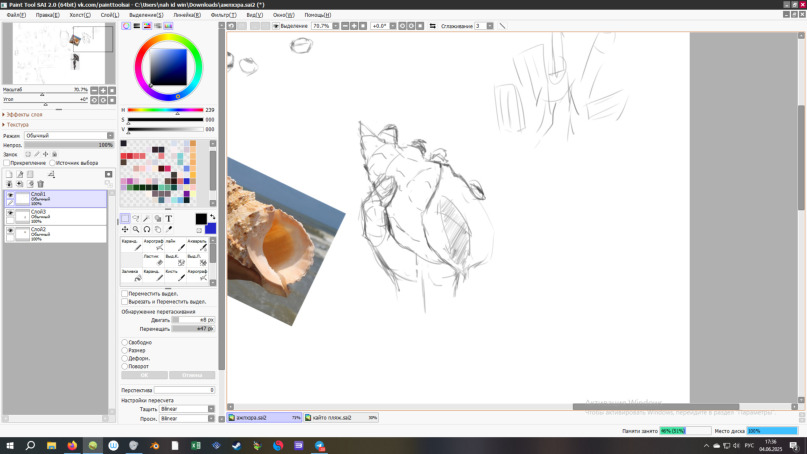Swap foreground and background colors
The image size is (807, 454).
212,217
